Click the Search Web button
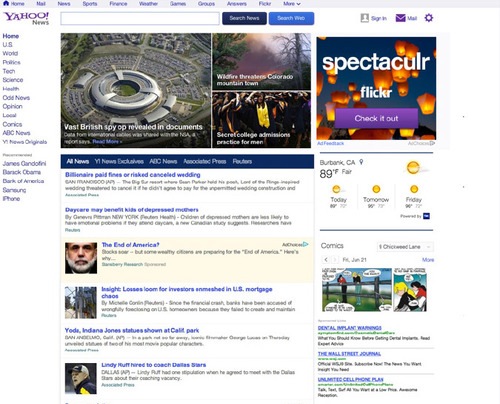 (x=291, y=18)
